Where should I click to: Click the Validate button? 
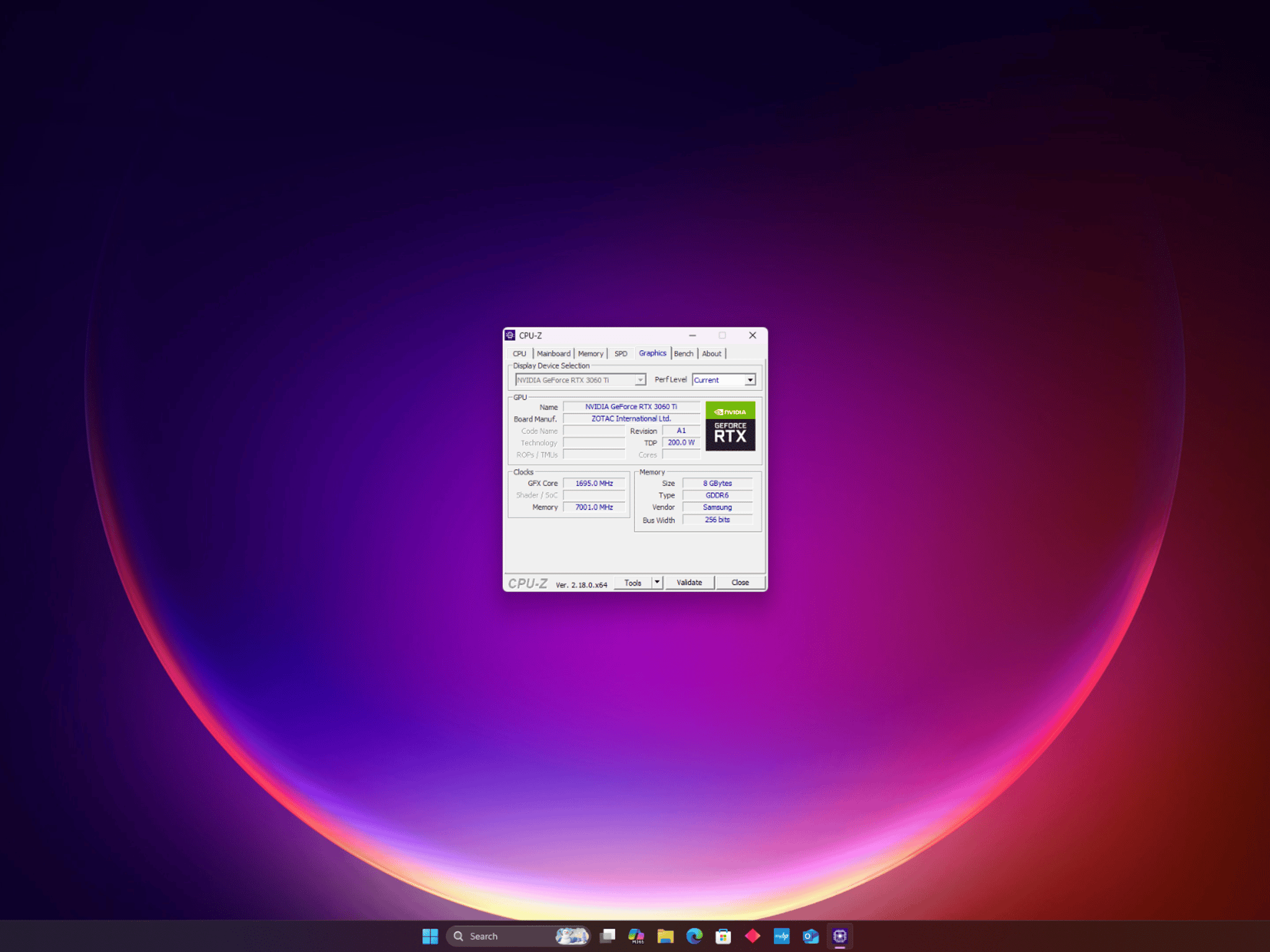(x=690, y=583)
